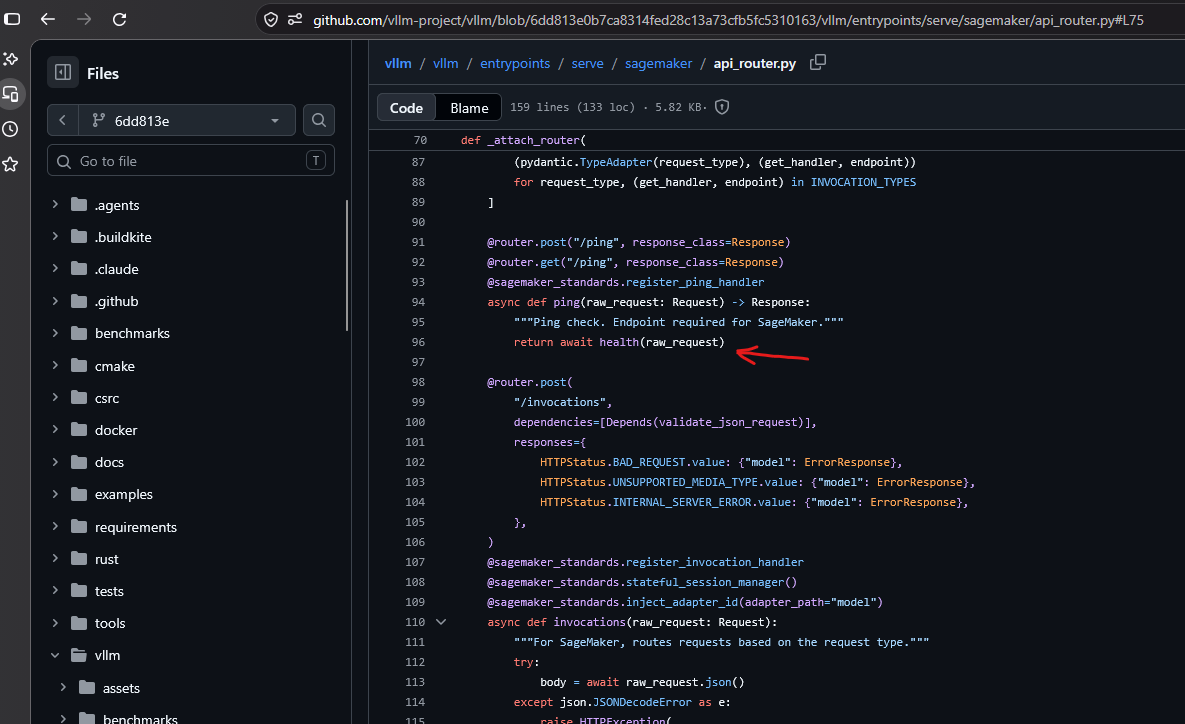This screenshot has width=1185, height=724.
Task: Fold the invocations function at line 110
Action: pos(441,622)
